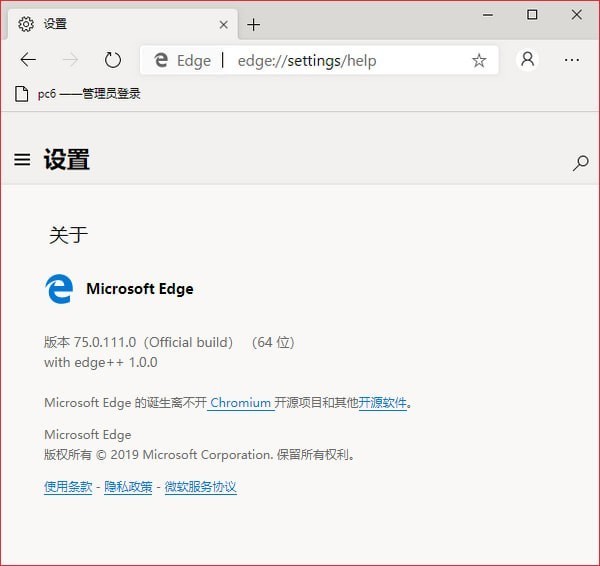The image size is (600, 566).
Task: Click the gear icon on the 设置 tab
Action: tap(26, 24)
